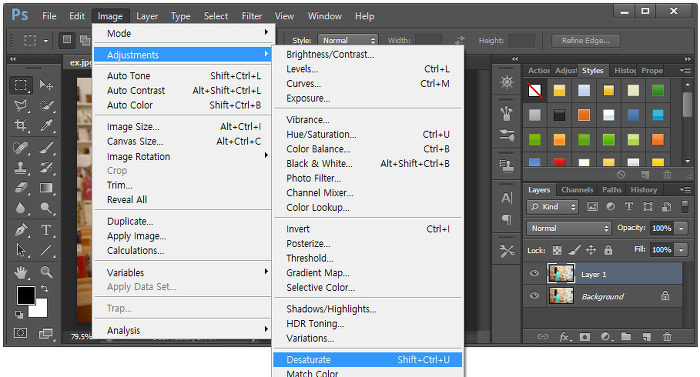Select the Rectangular Marquee tool

pyautogui.click(x=21, y=85)
